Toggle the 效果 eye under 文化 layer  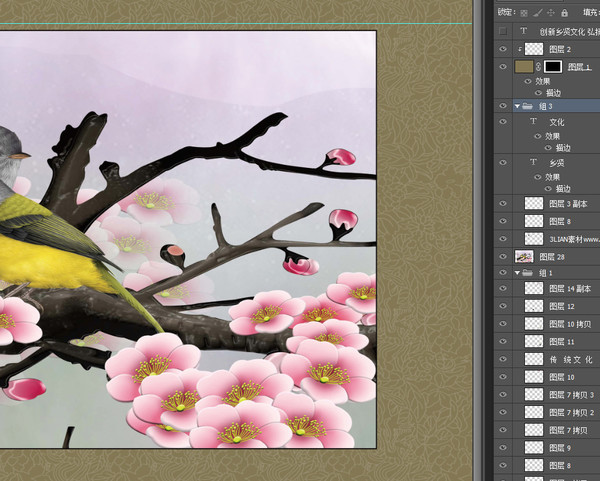point(538,136)
